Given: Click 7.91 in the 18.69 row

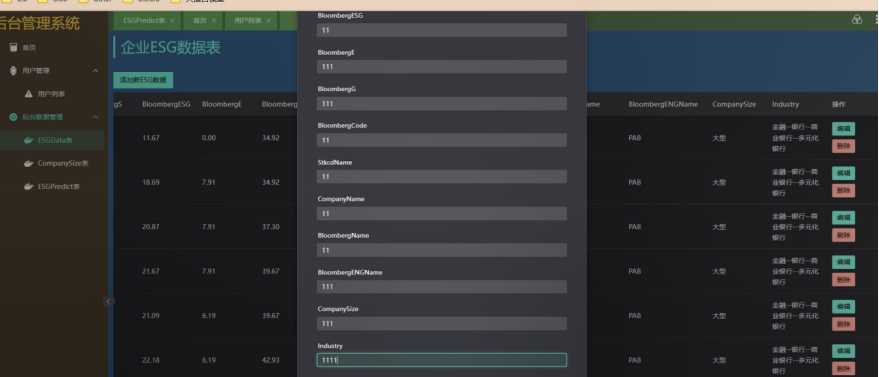Looking at the screenshot, I should coord(209,182).
